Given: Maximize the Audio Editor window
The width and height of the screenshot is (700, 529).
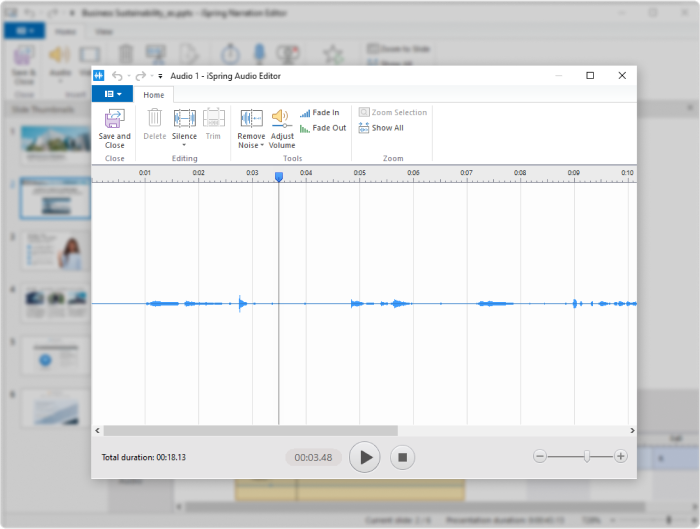Looking at the screenshot, I should (x=590, y=75).
